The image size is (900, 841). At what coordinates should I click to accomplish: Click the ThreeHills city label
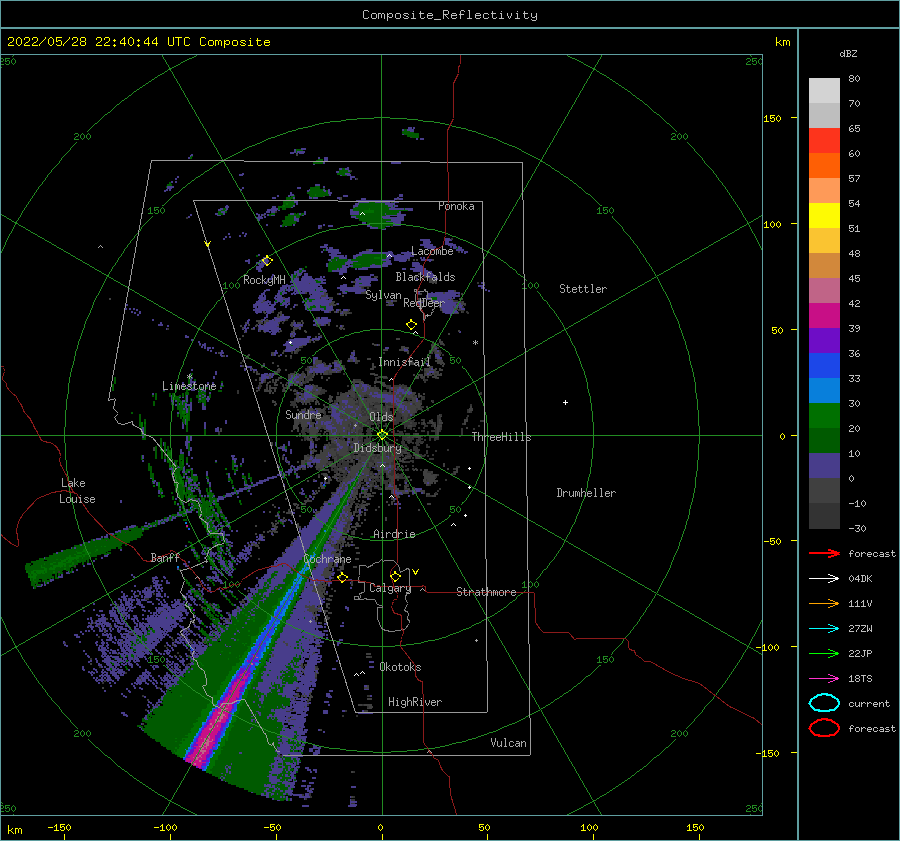(502, 437)
